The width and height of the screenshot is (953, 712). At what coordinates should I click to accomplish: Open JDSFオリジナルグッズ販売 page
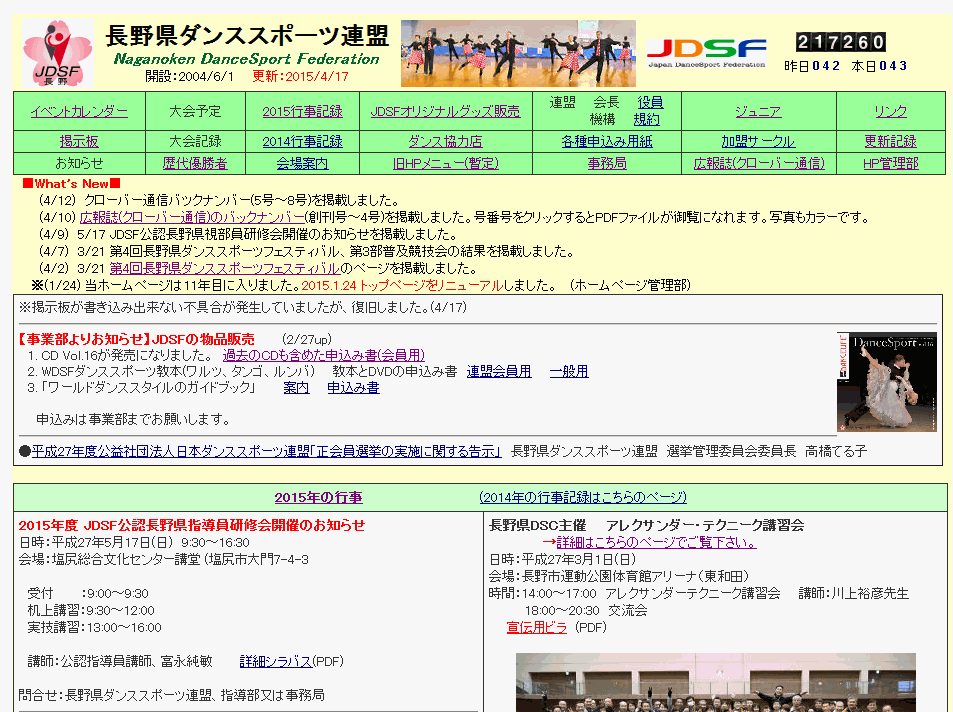445,111
